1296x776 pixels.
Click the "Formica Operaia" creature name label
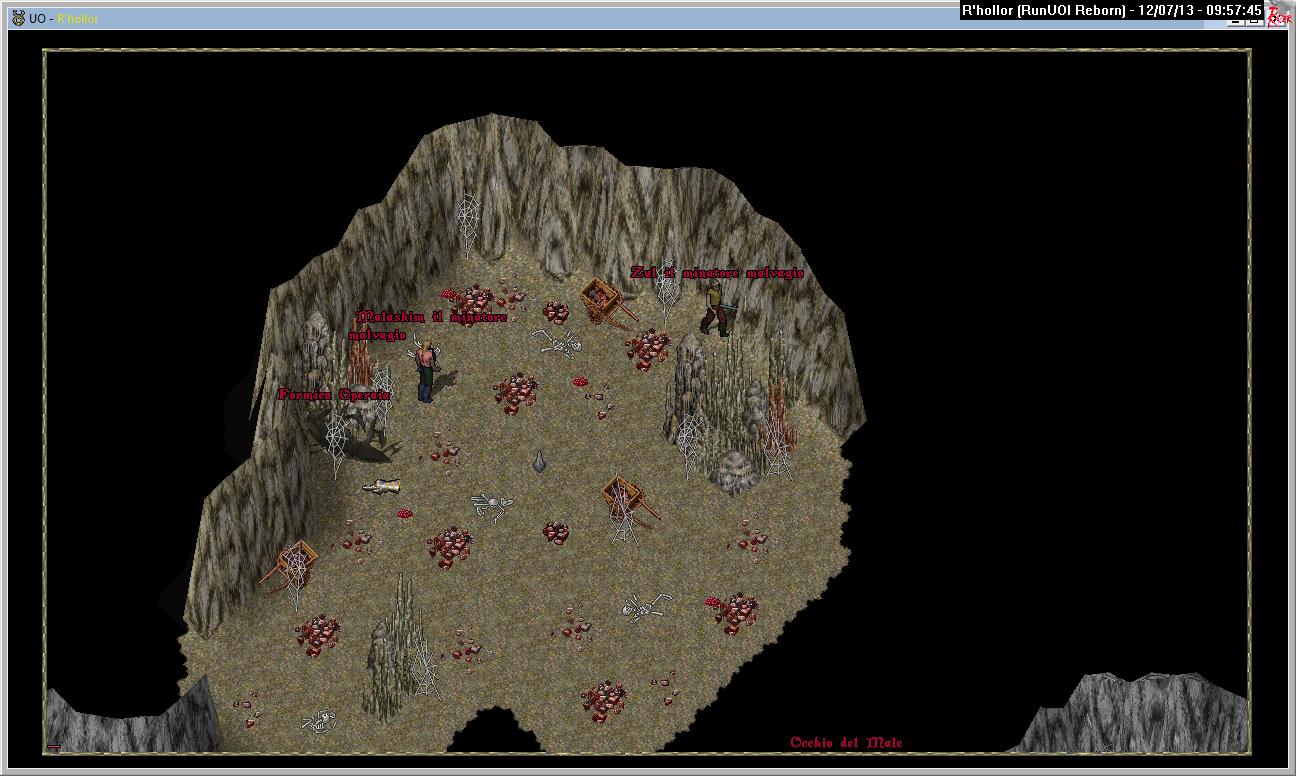tap(334, 394)
